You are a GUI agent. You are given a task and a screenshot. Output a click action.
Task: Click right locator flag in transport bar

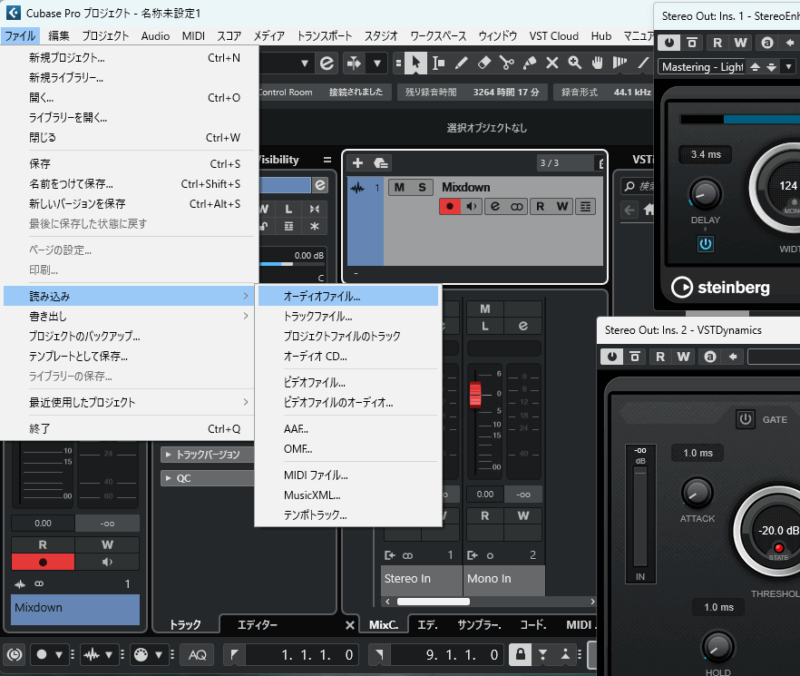pyautogui.click(x=379, y=655)
